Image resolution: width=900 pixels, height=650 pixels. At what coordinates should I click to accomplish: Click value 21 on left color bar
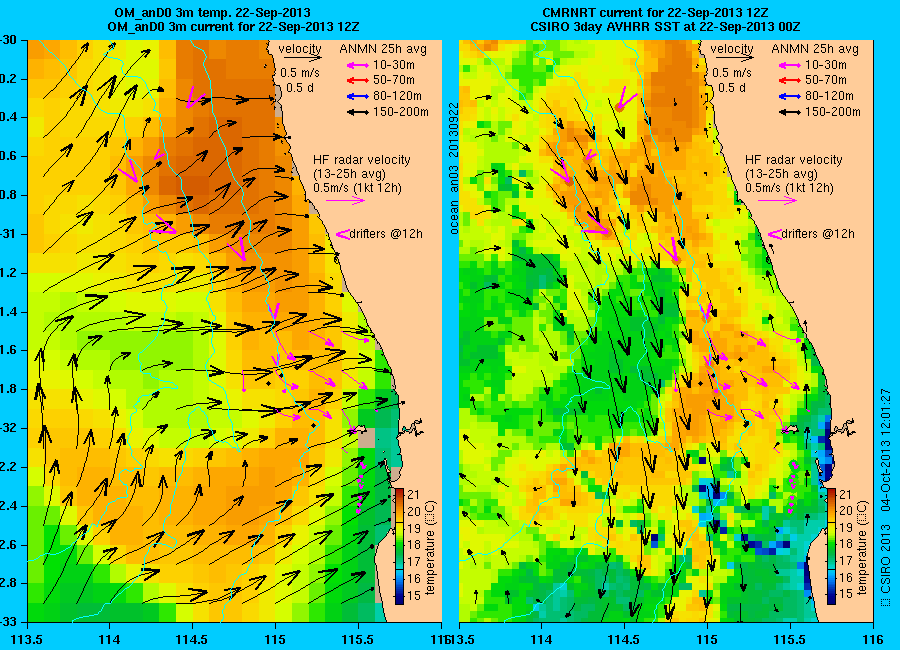point(413,494)
